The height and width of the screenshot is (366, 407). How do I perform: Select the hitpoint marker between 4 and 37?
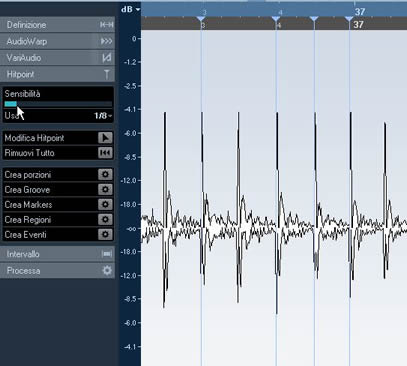[314, 19]
